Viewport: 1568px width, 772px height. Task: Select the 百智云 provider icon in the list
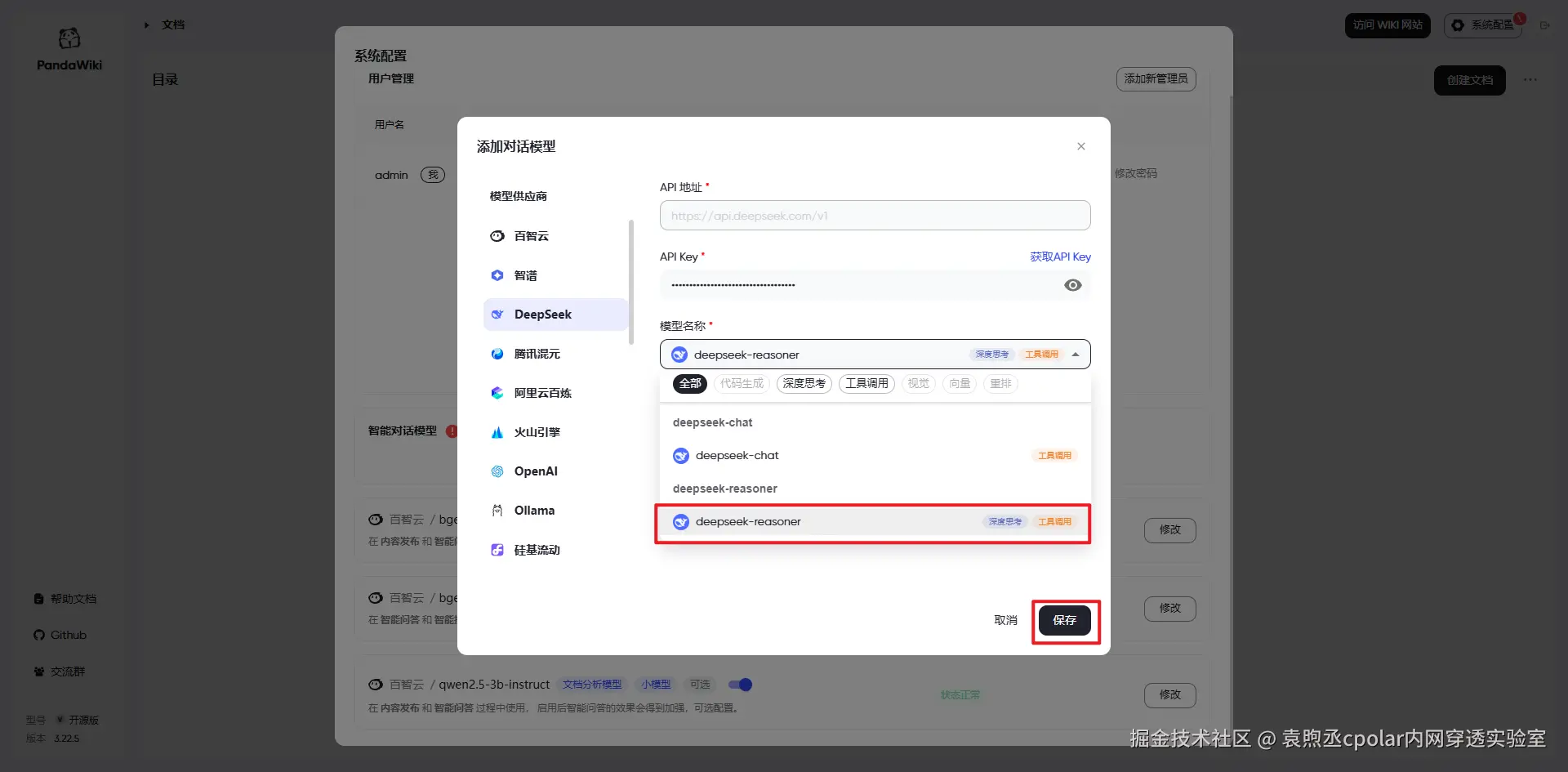pyautogui.click(x=497, y=236)
